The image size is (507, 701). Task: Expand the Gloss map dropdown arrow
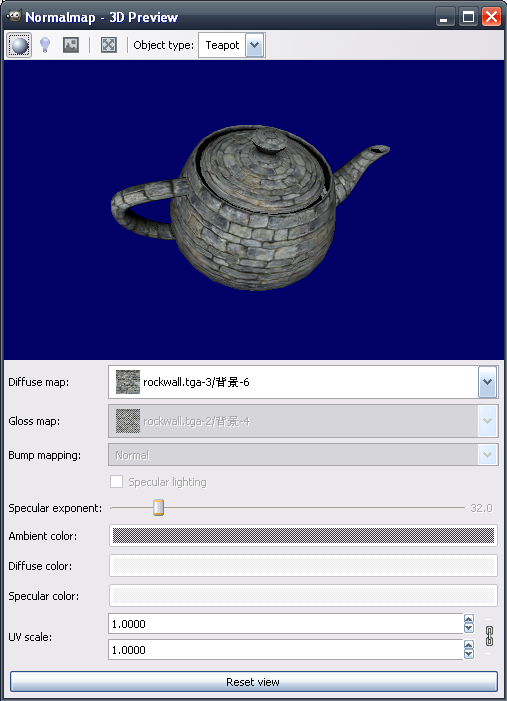tap(487, 421)
